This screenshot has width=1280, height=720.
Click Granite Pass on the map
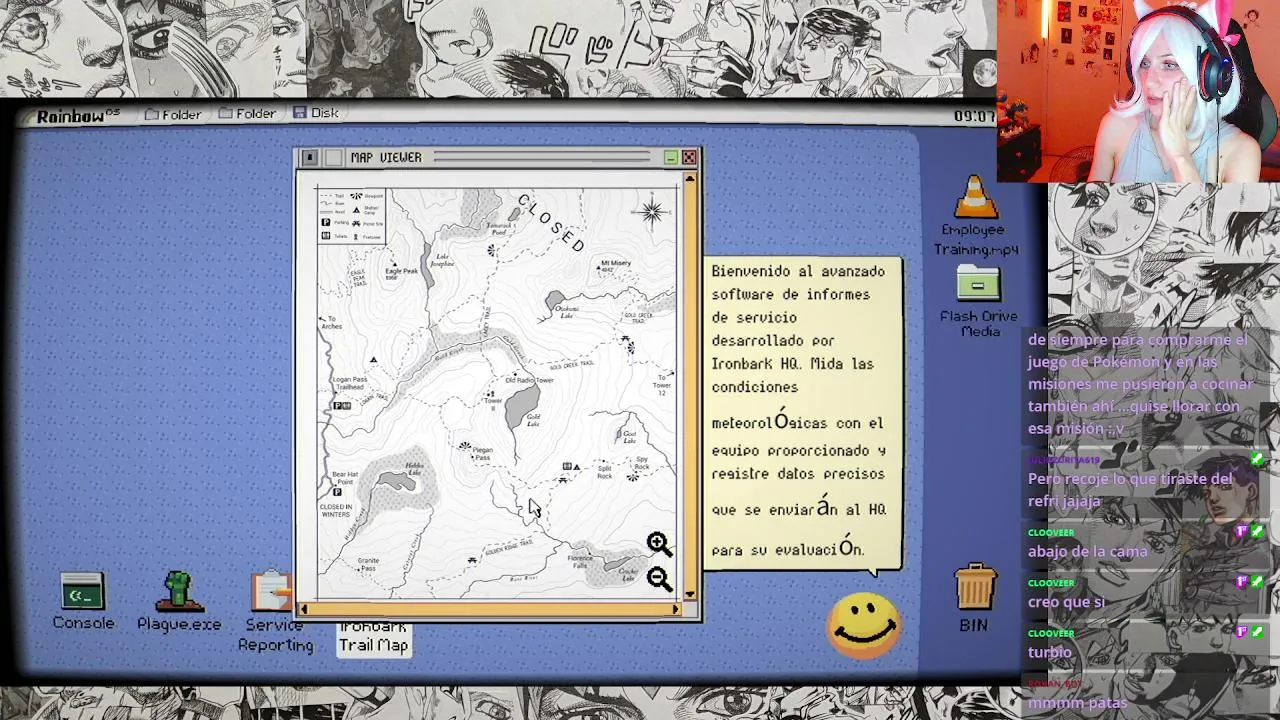368,564
